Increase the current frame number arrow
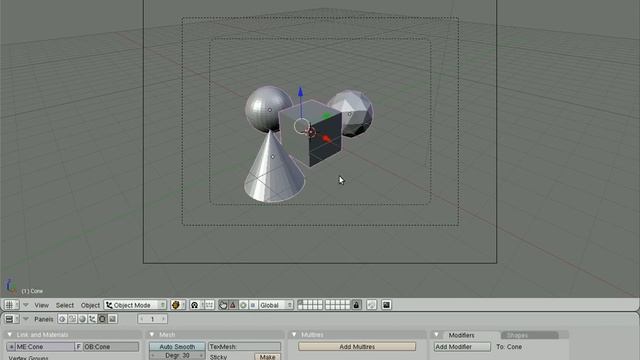Screen dimensions: 640x360 click(163, 319)
